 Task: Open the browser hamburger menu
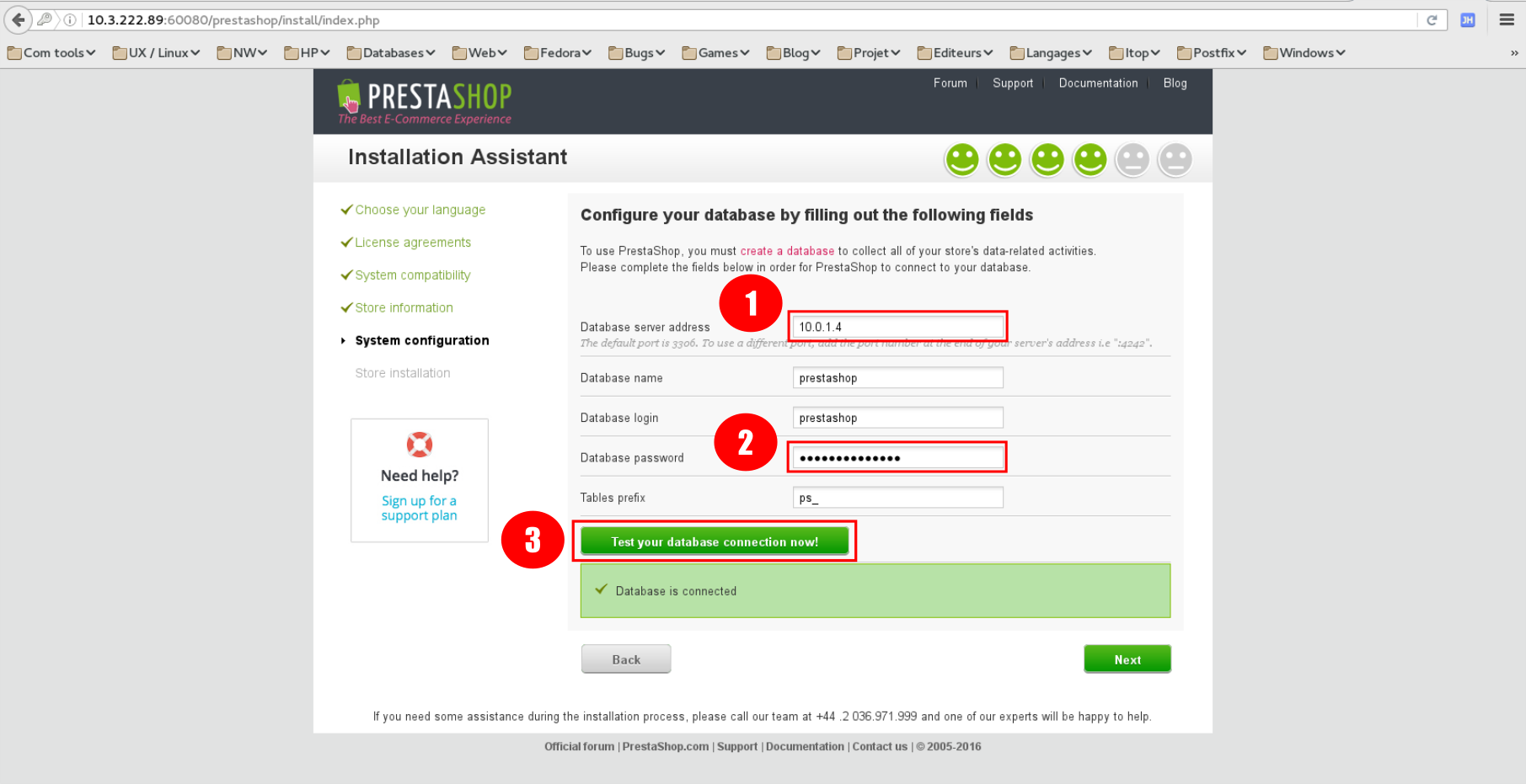1507,20
